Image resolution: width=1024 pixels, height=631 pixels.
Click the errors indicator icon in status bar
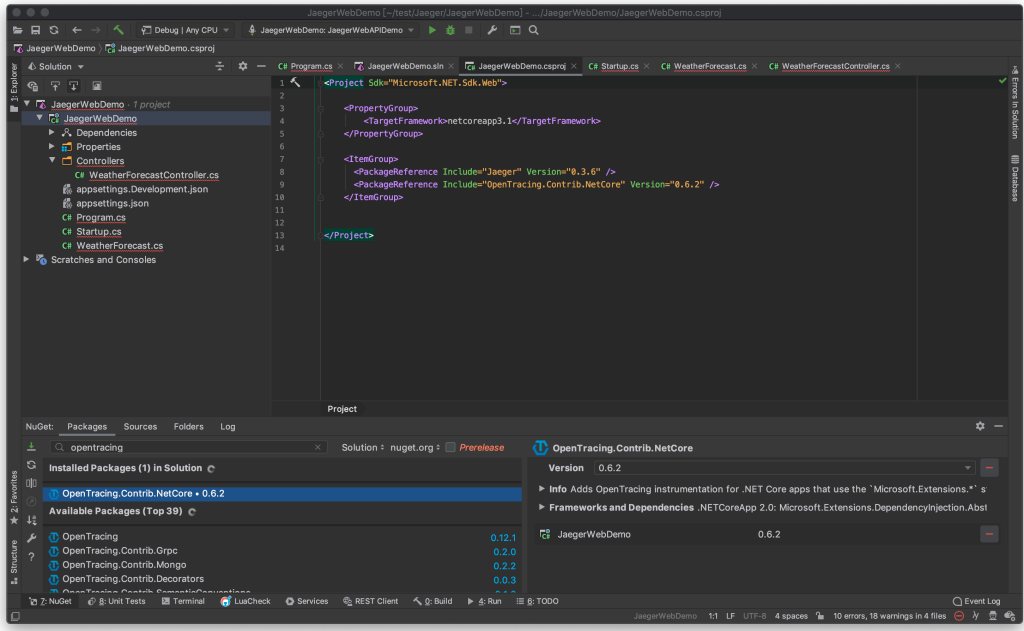(959, 616)
